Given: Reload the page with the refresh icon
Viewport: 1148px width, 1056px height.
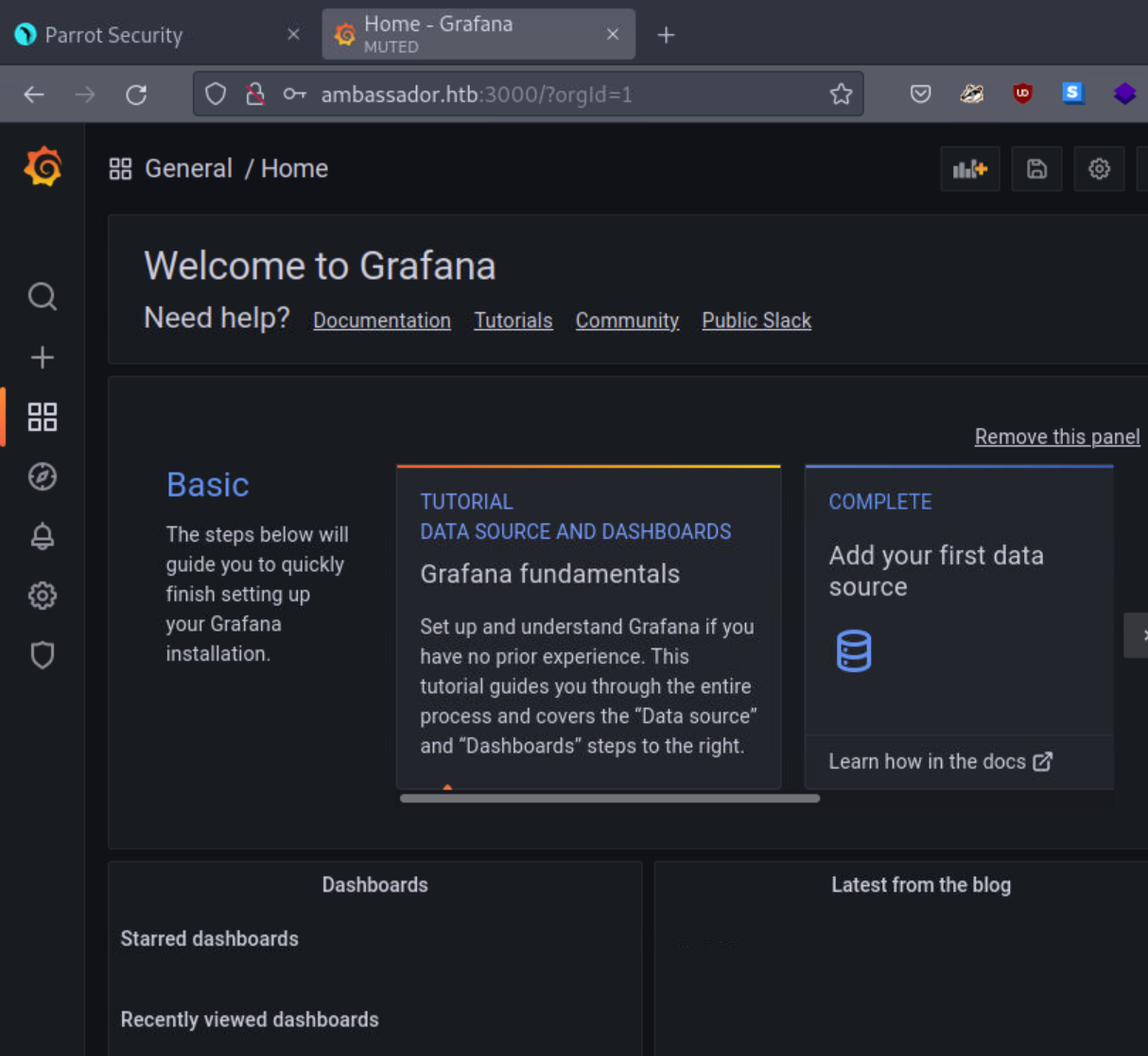Looking at the screenshot, I should tap(136, 95).
